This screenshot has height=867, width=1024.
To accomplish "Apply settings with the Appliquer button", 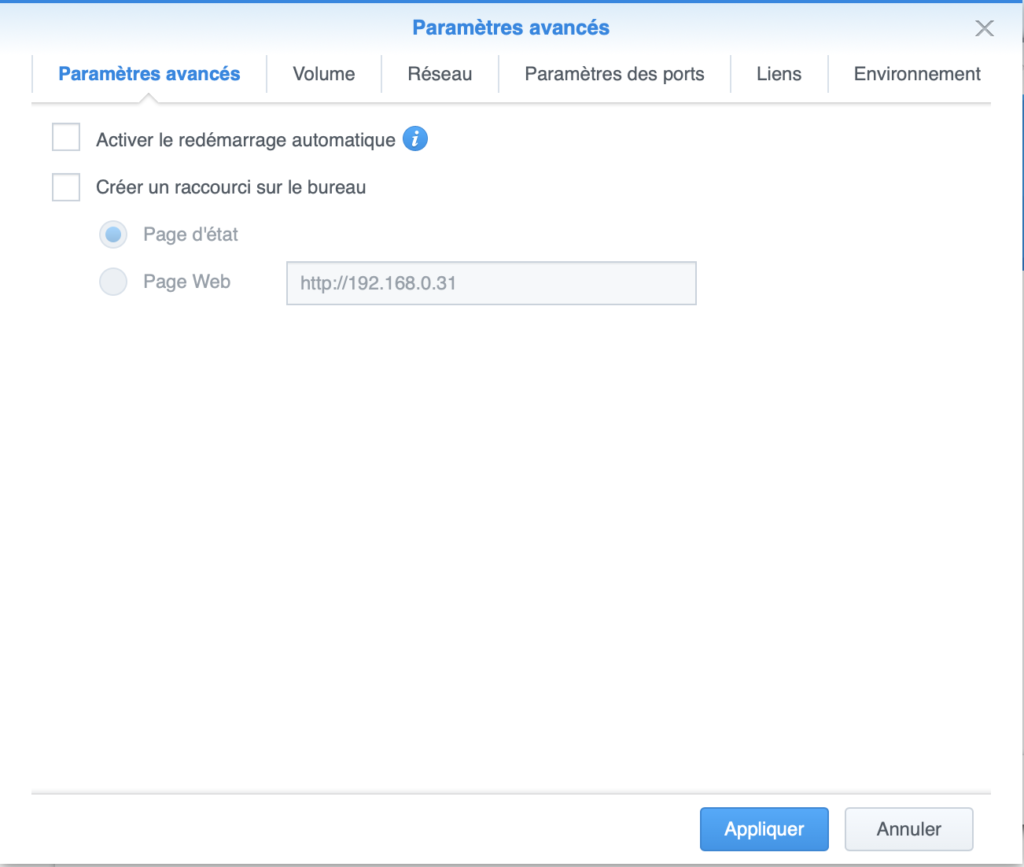I will click(764, 829).
